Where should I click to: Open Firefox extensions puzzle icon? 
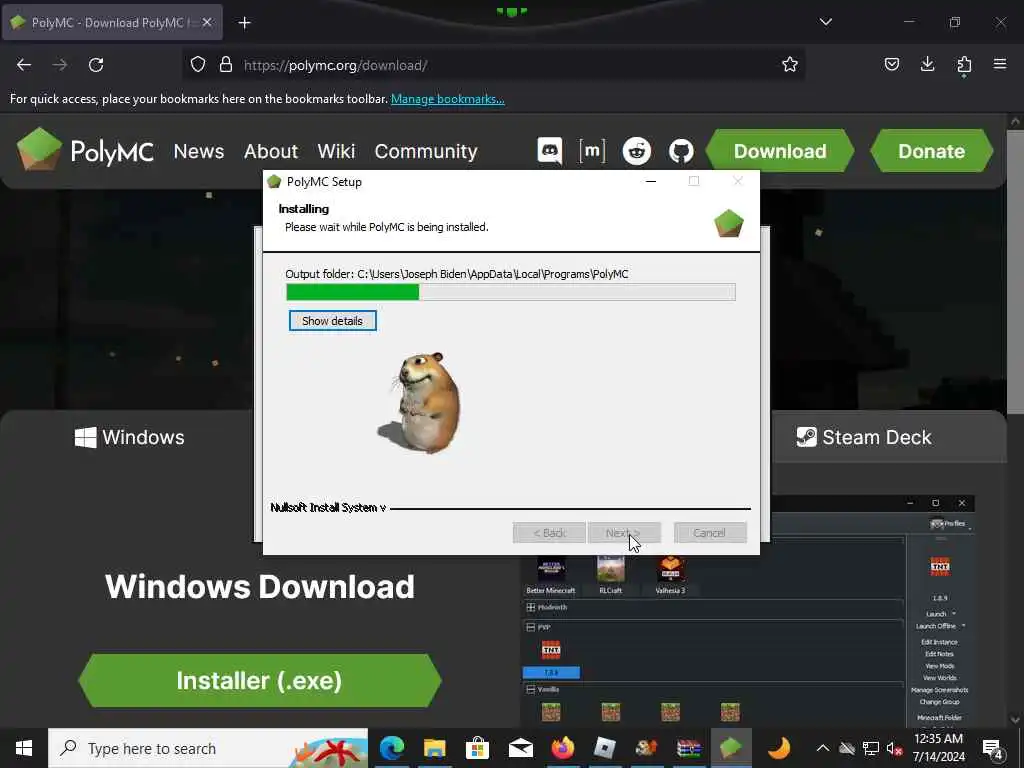point(964,65)
